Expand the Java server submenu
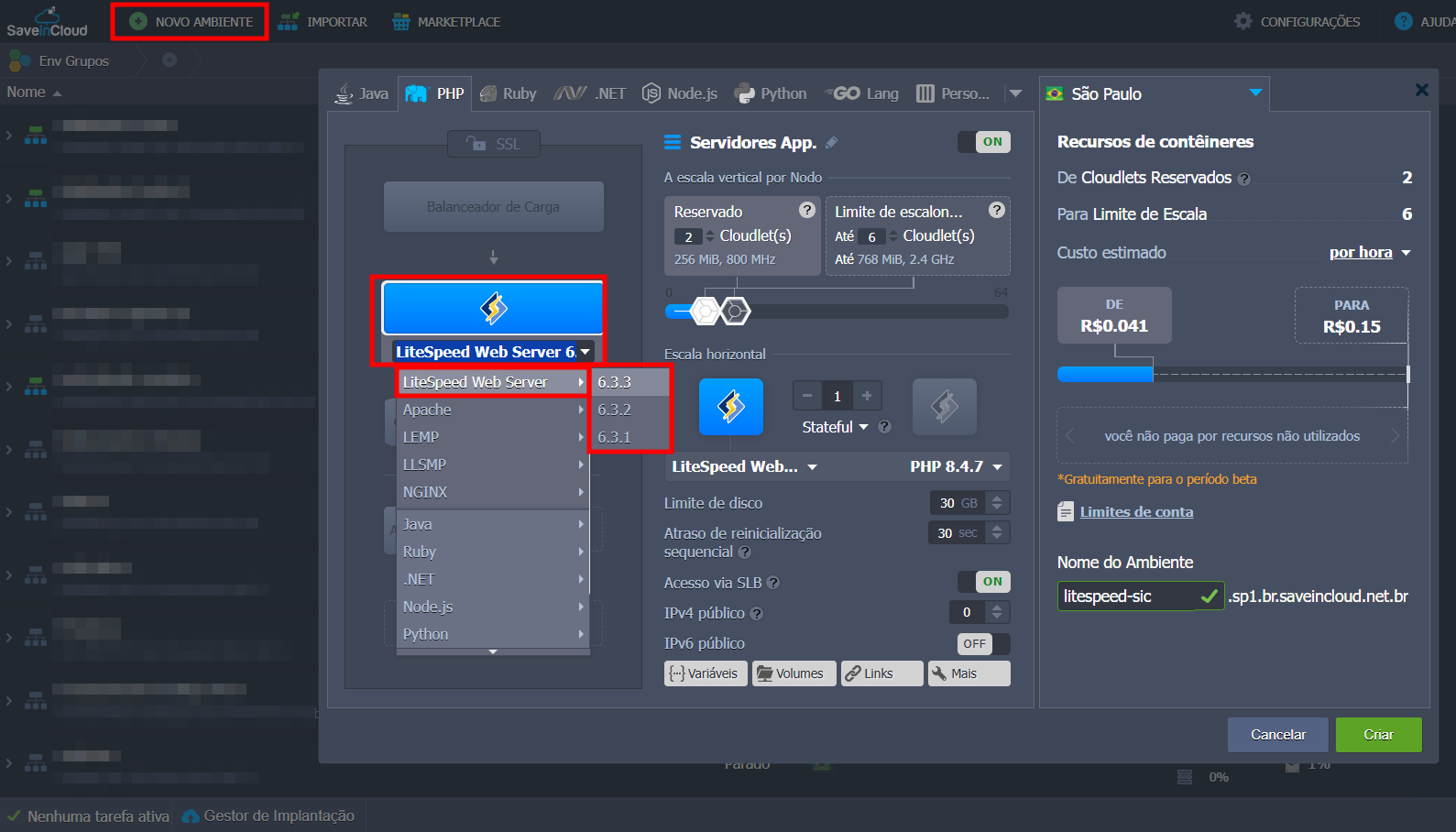 pyautogui.click(x=493, y=524)
